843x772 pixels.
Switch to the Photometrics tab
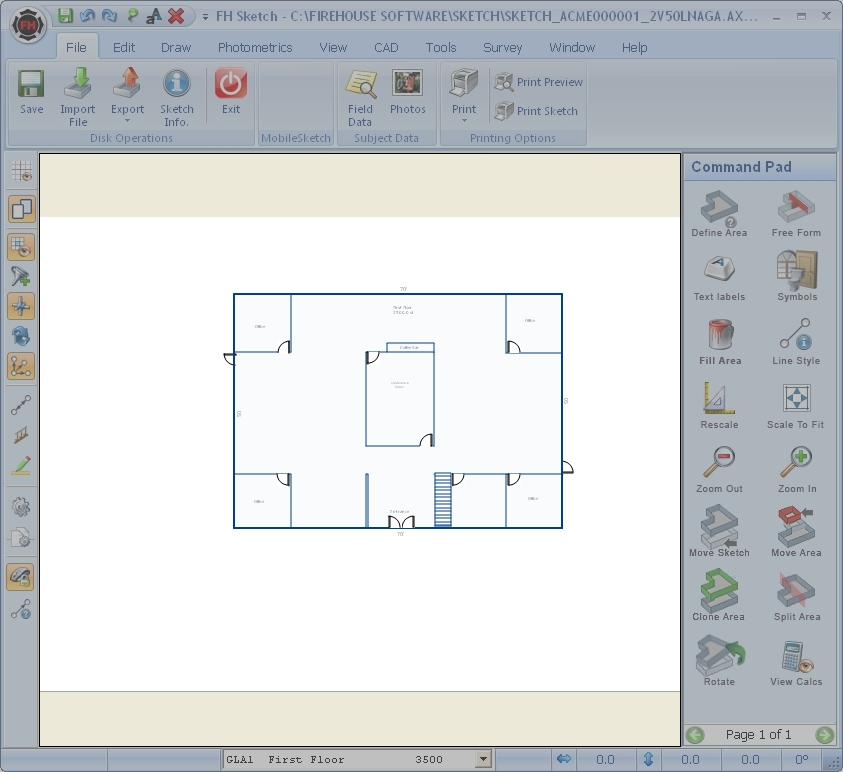255,47
